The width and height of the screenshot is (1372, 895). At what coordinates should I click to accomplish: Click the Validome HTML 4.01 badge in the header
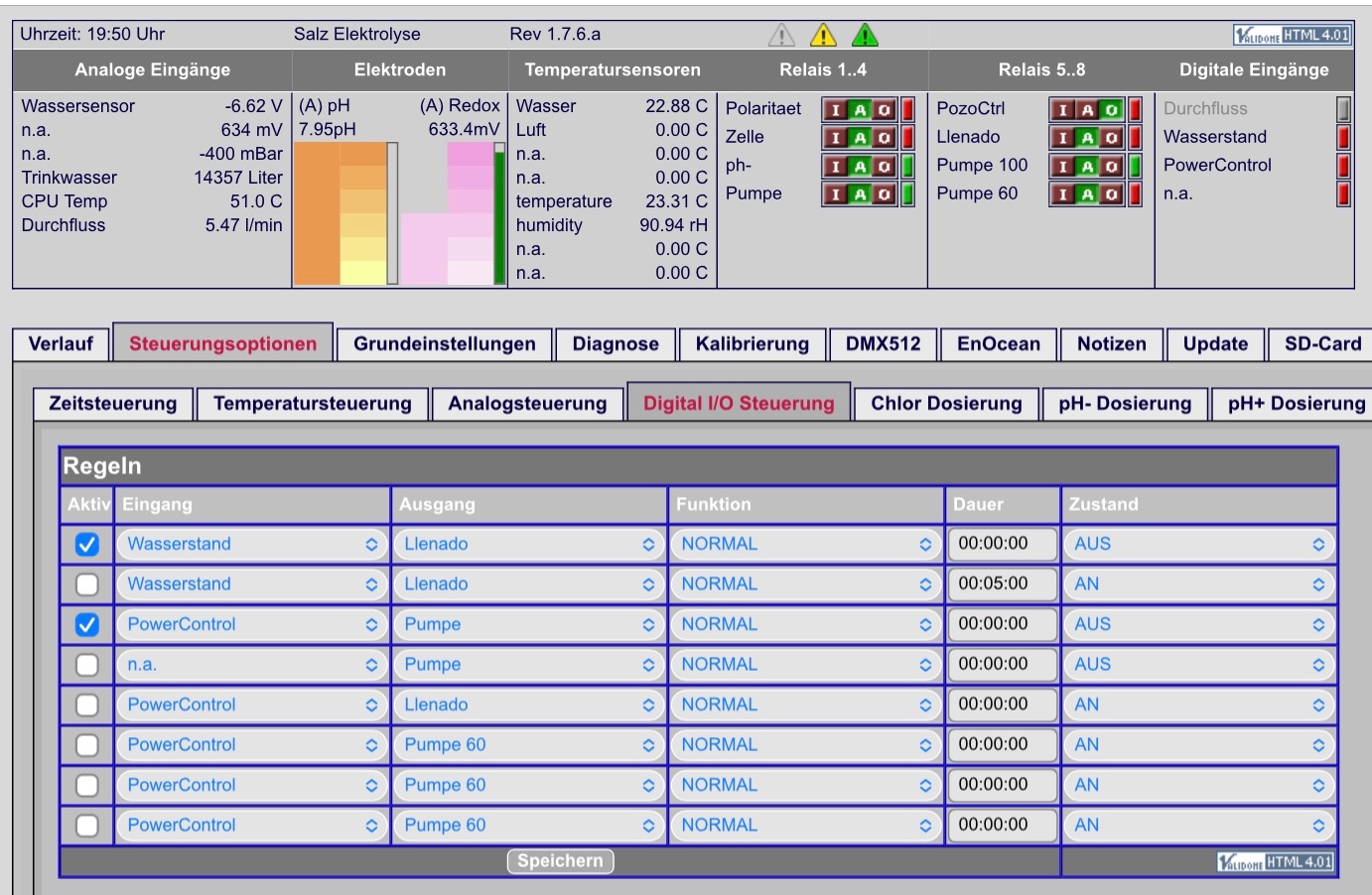click(1292, 35)
